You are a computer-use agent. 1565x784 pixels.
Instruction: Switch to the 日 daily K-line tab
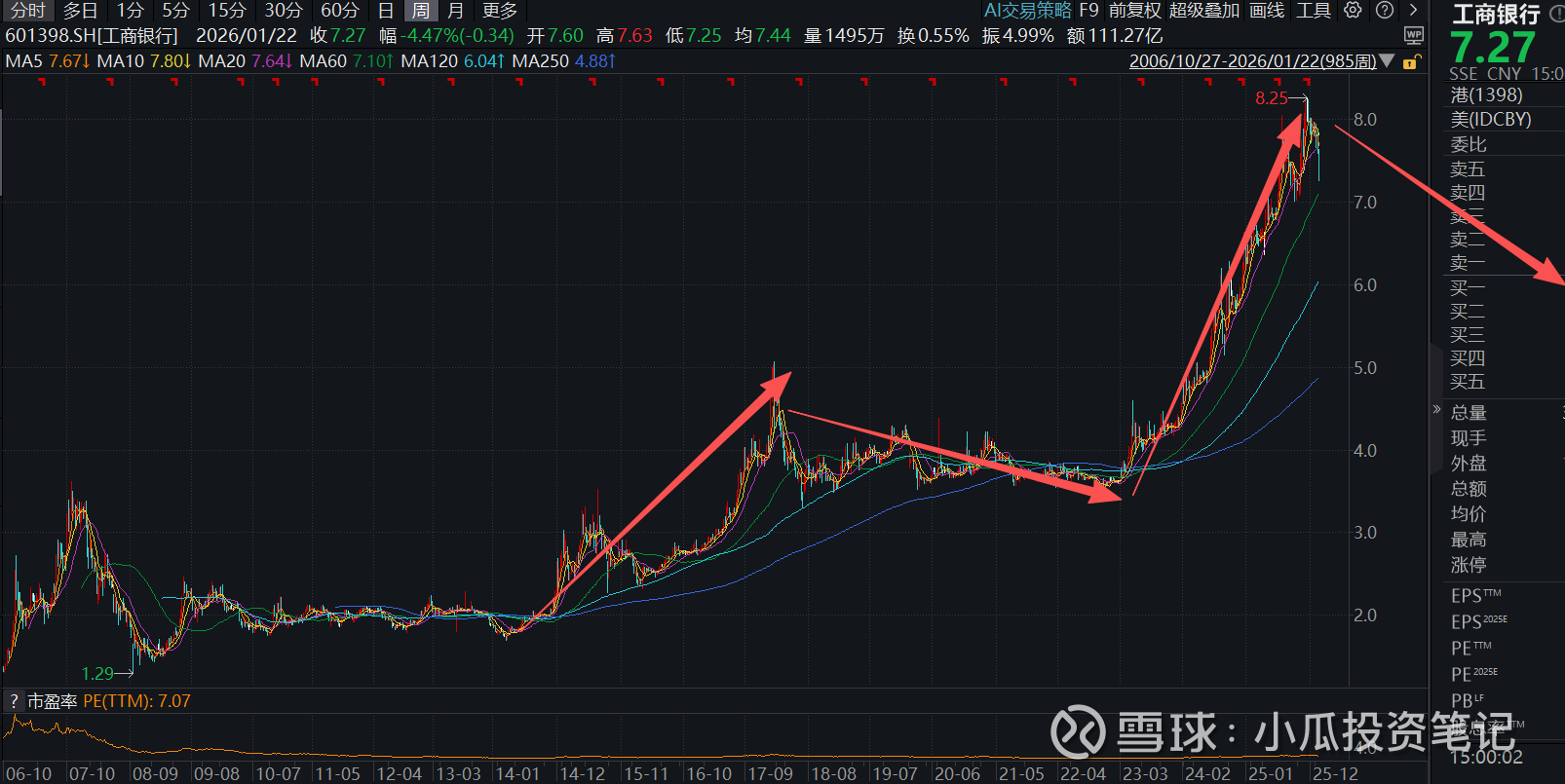click(386, 11)
